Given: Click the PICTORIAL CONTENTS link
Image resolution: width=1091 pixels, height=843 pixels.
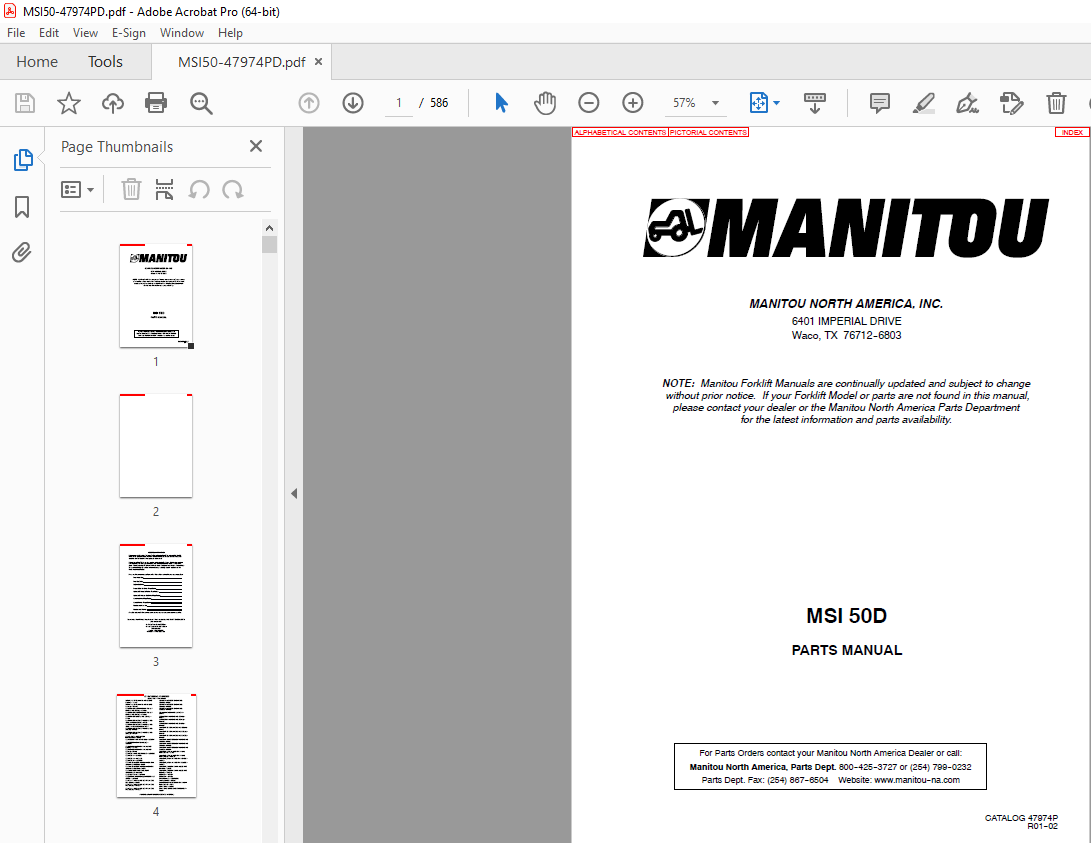Looking at the screenshot, I should pyautogui.click(x=708, y=132).
